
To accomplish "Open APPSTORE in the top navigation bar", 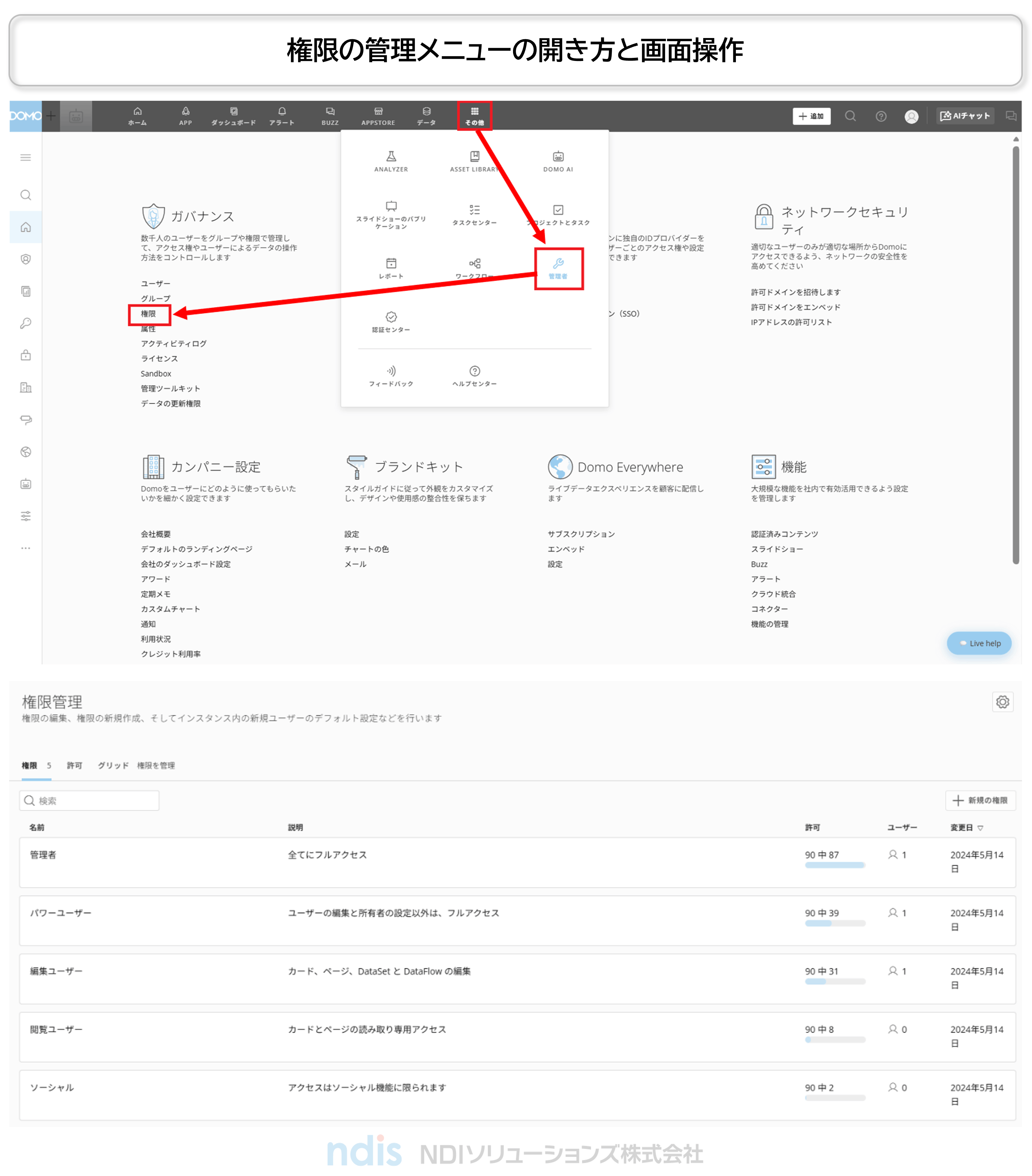I will (378, 116).
